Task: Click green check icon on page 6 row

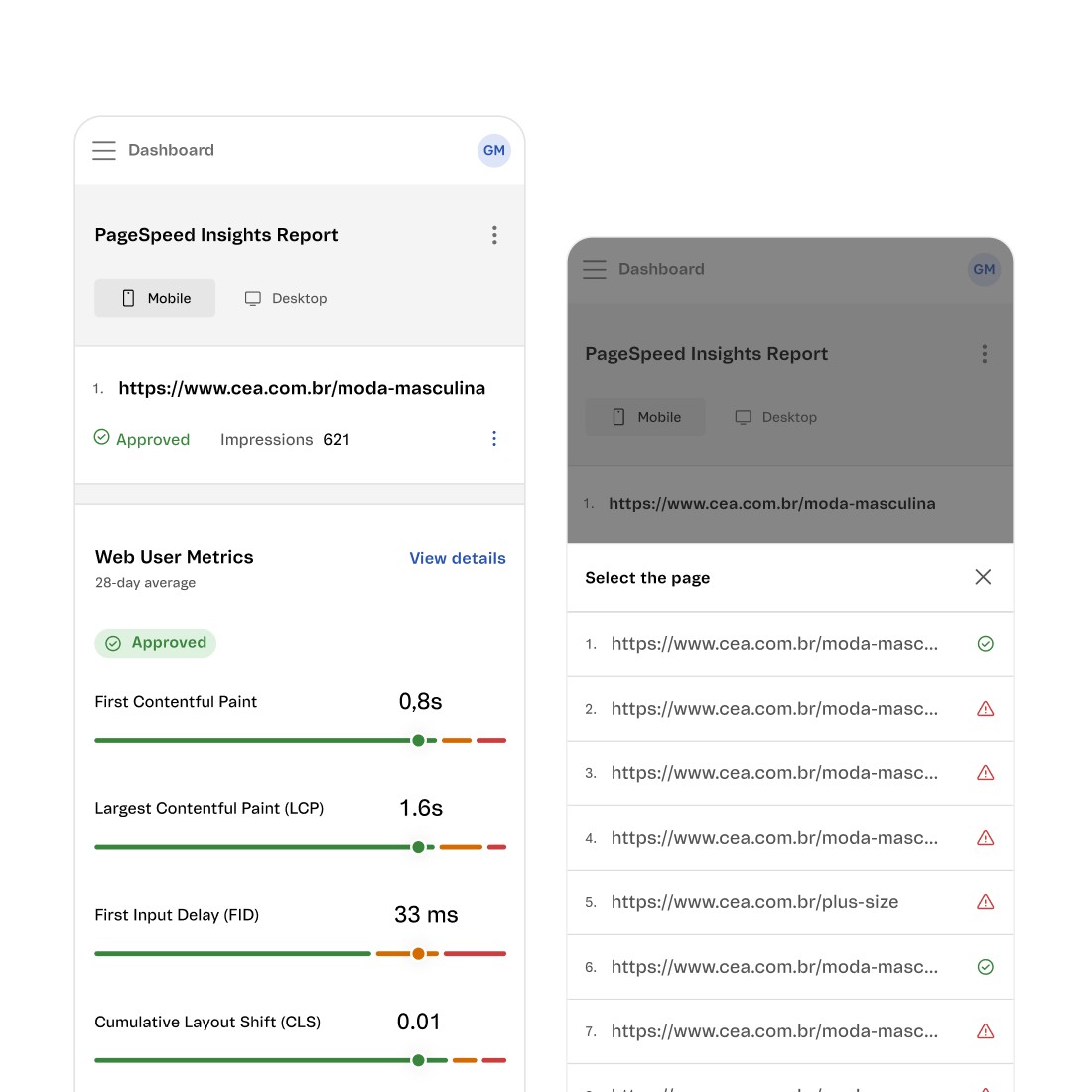Action: point(985,967)
